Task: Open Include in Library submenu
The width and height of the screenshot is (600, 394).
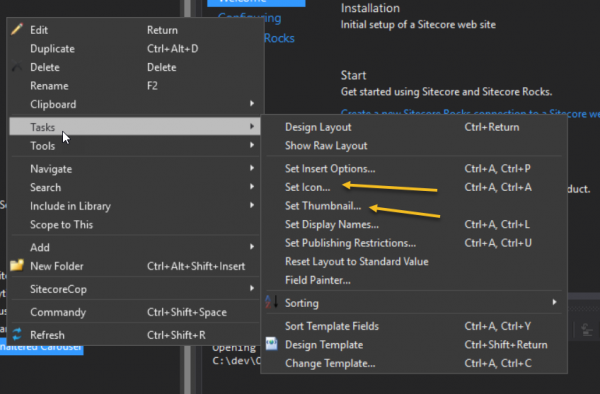Action: tap(135, 206)
